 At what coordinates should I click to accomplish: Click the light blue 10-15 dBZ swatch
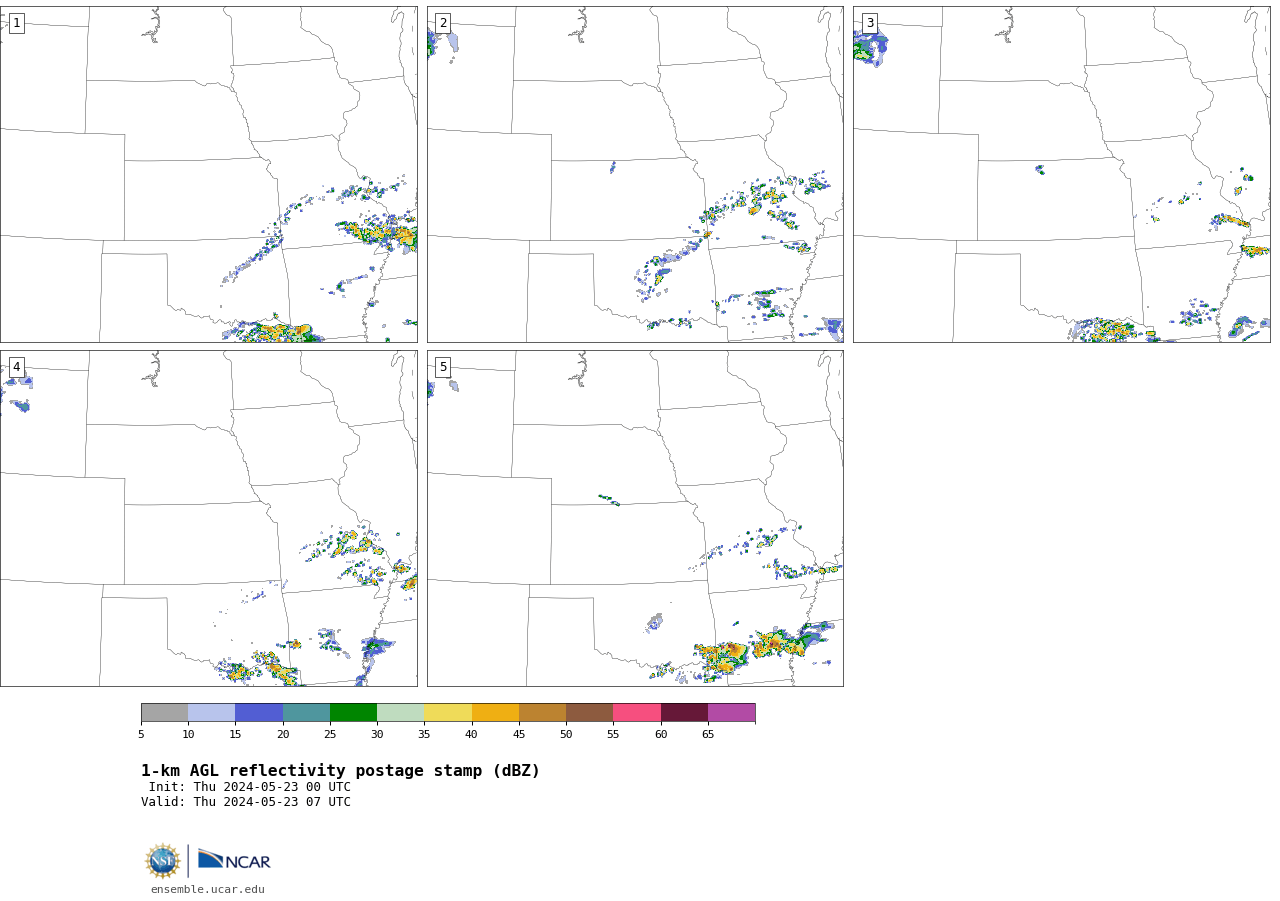212,713
